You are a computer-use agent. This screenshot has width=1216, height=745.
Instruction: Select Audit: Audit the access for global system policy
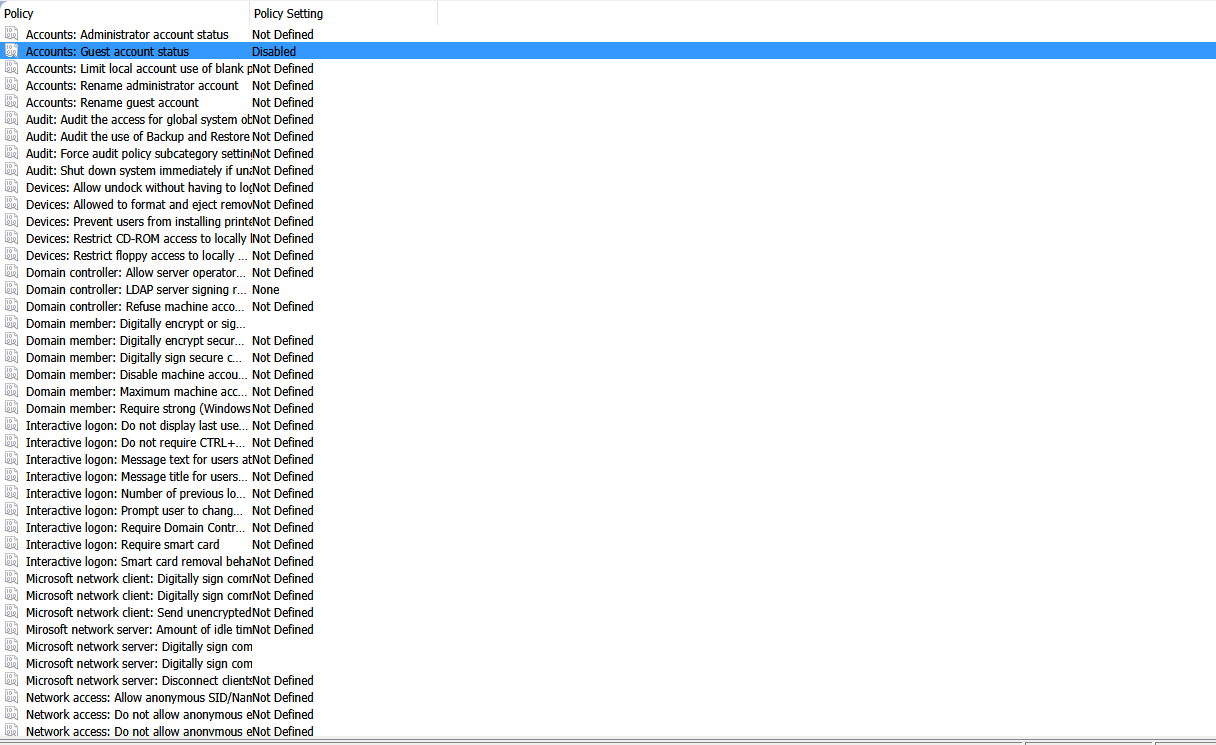click(138, 119)
